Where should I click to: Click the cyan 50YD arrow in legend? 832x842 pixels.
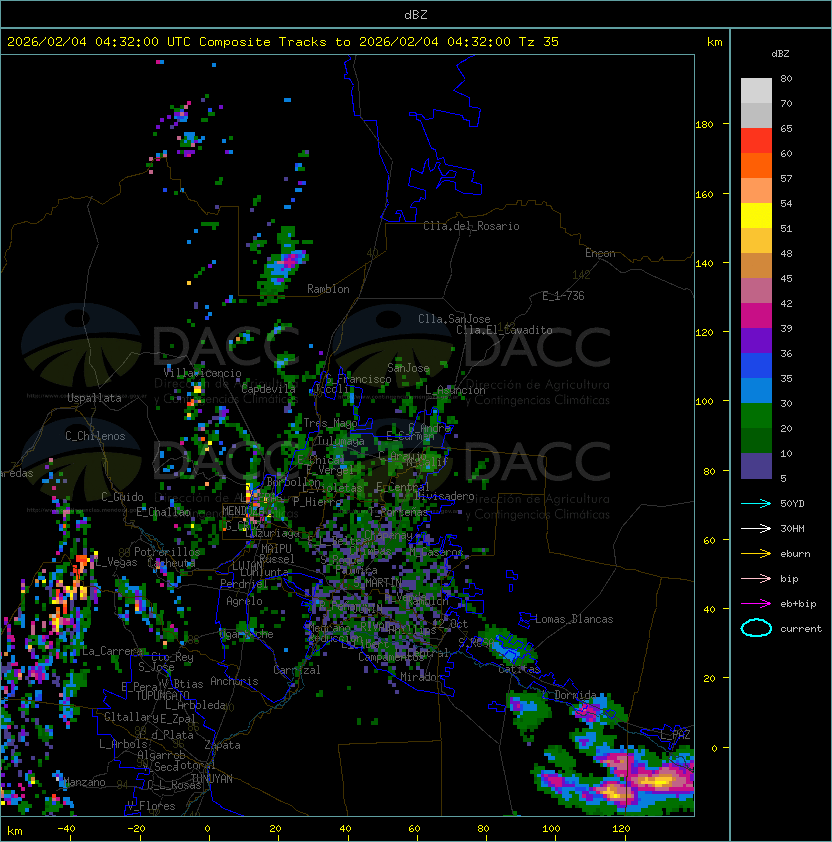(x=756, y=503)
